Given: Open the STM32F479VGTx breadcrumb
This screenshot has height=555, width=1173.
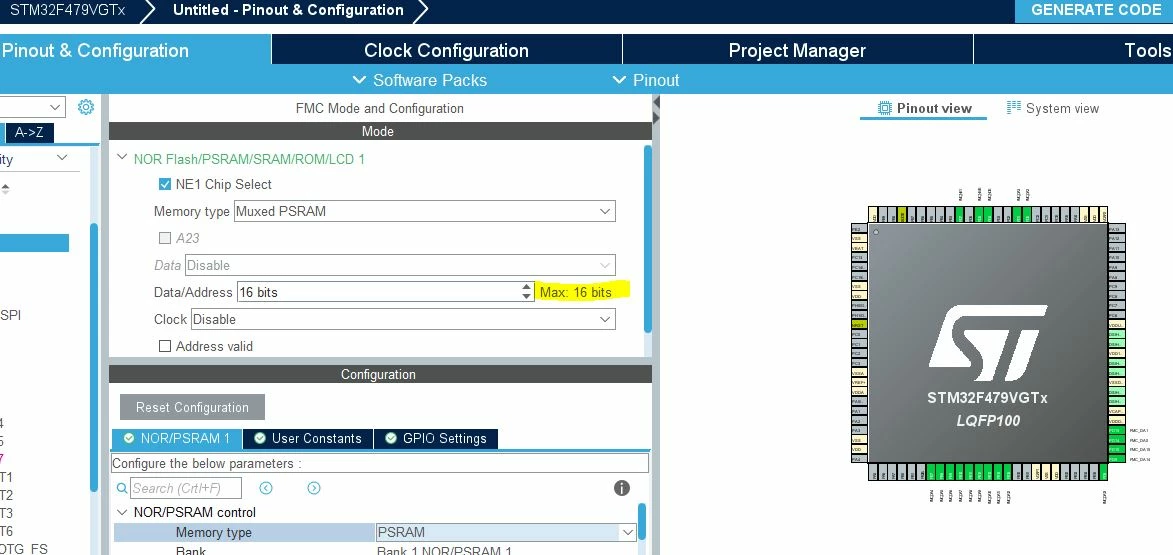Looking at the screenshot, I should (x=67, y=10).
